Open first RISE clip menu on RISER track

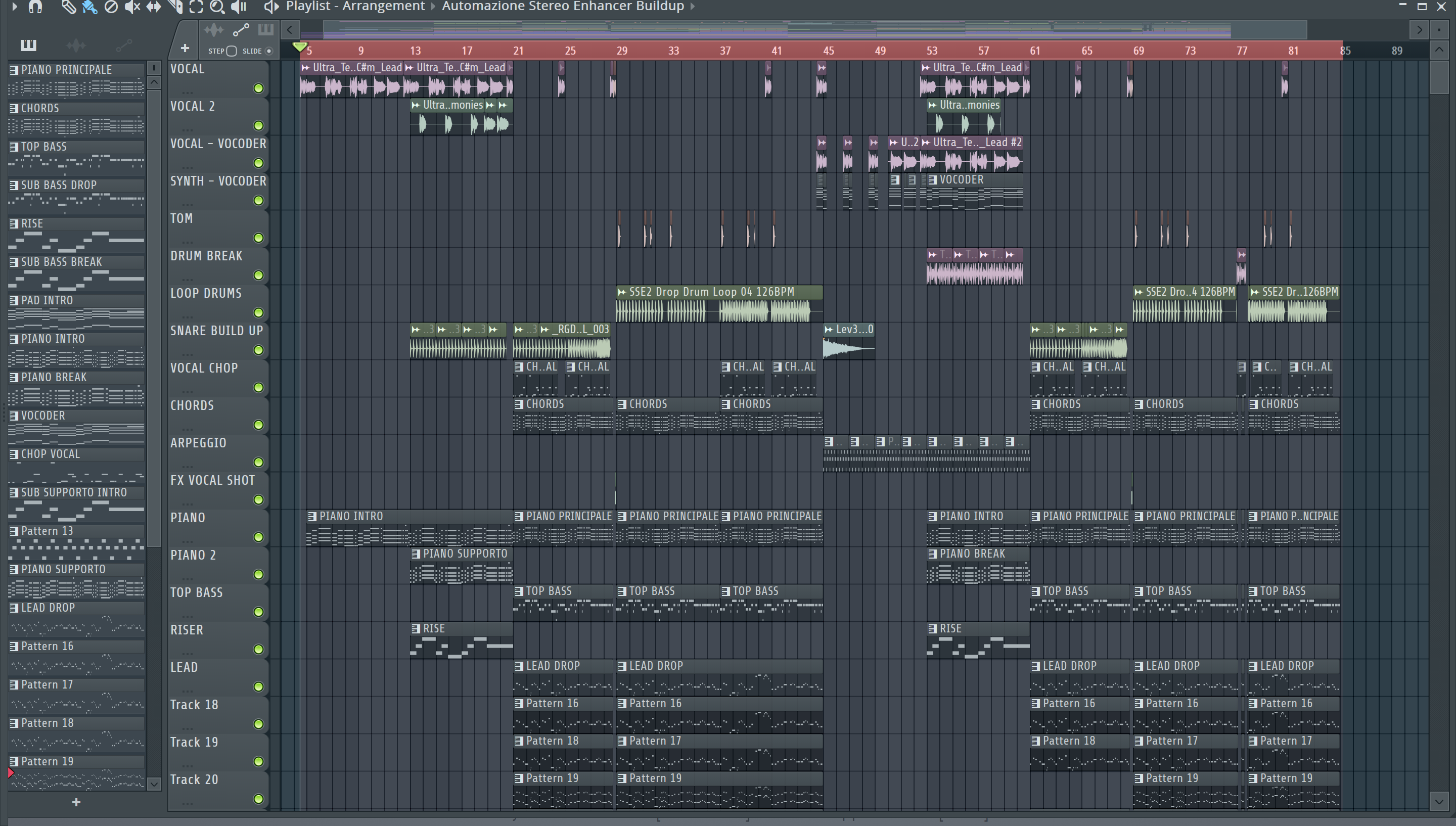point(416,628)
